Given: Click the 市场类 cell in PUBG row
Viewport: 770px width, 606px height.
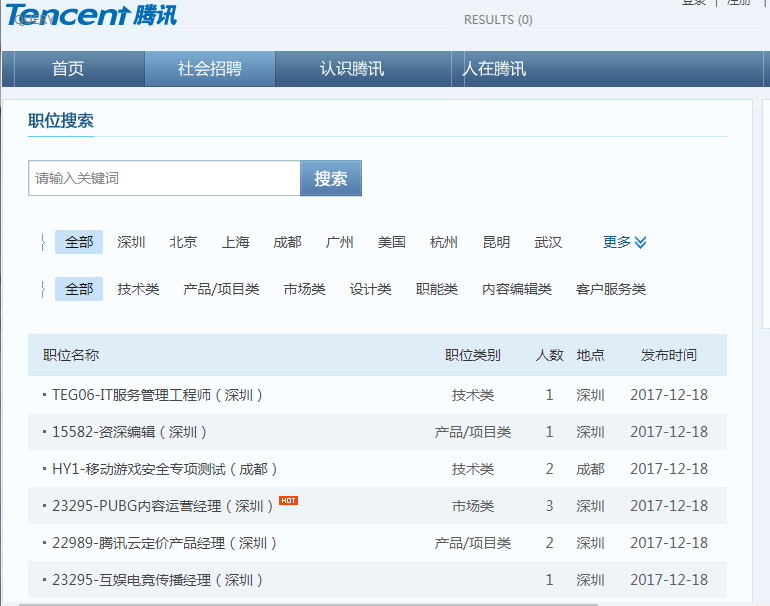Looking at the screenshot, I should [472, 506].
